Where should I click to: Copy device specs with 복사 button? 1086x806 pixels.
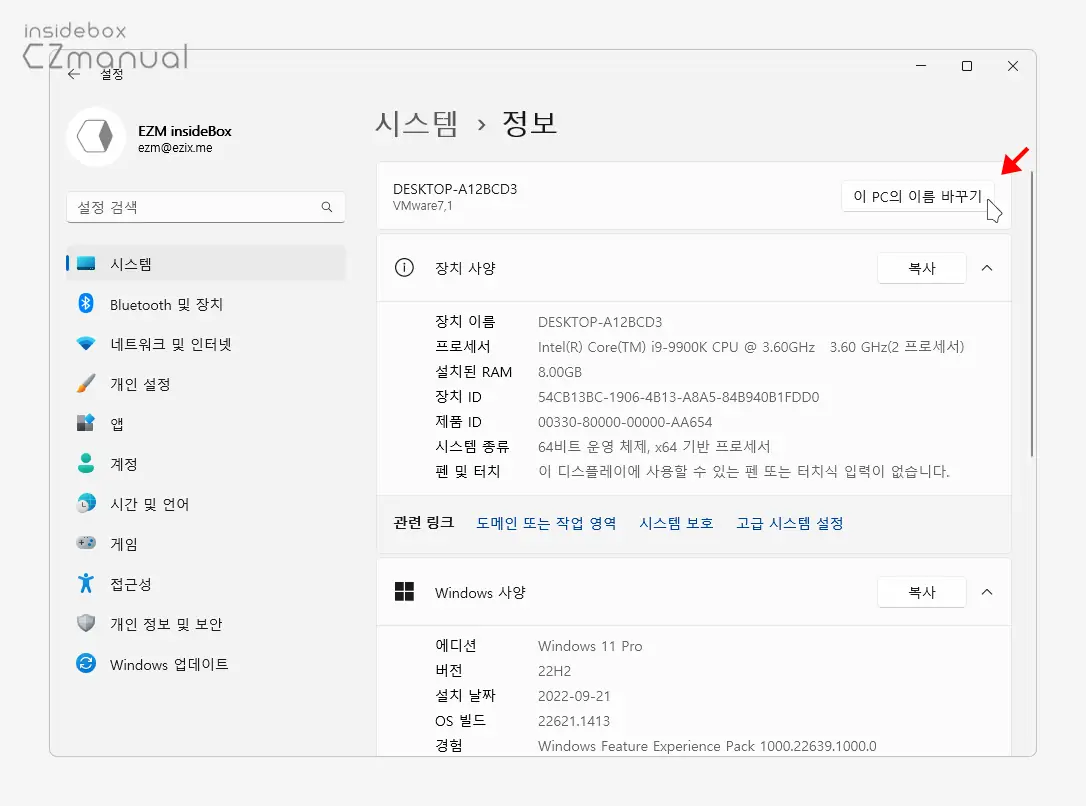click(921, 268)
